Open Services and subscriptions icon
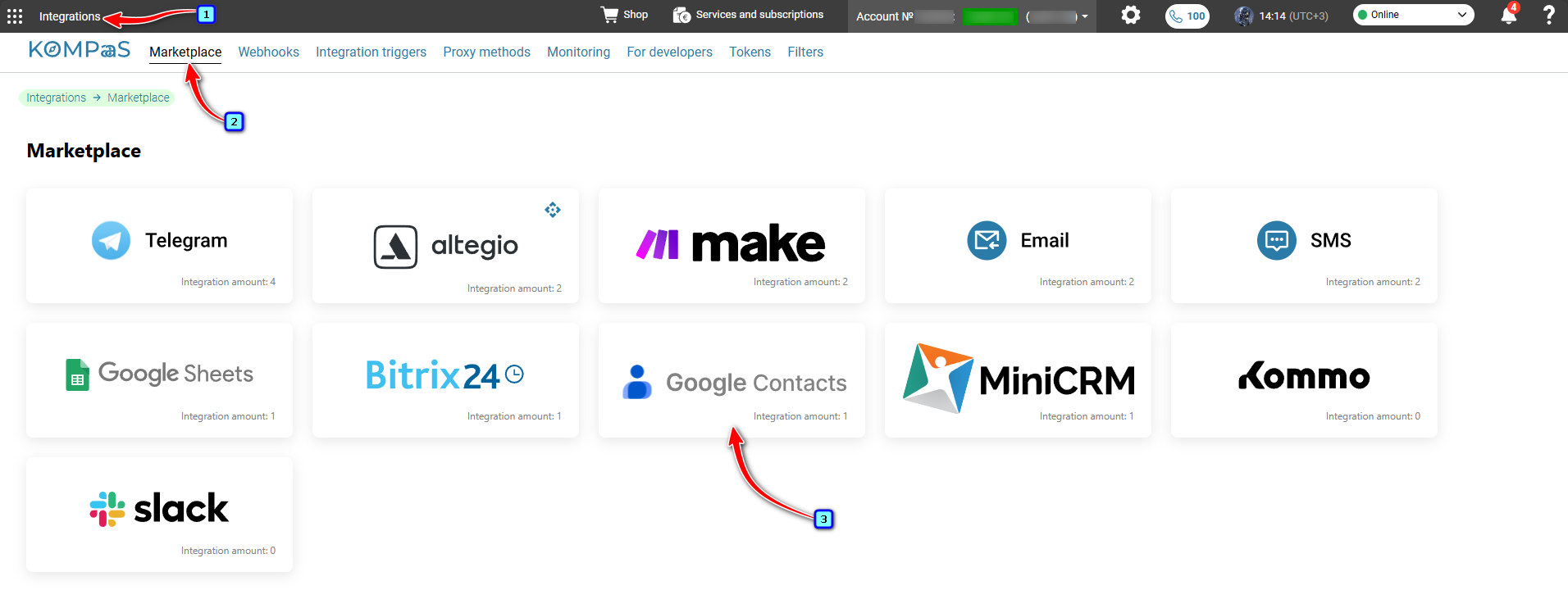Image resolution: width=1568 pixels, height=590 pixels. coord(681,15)
